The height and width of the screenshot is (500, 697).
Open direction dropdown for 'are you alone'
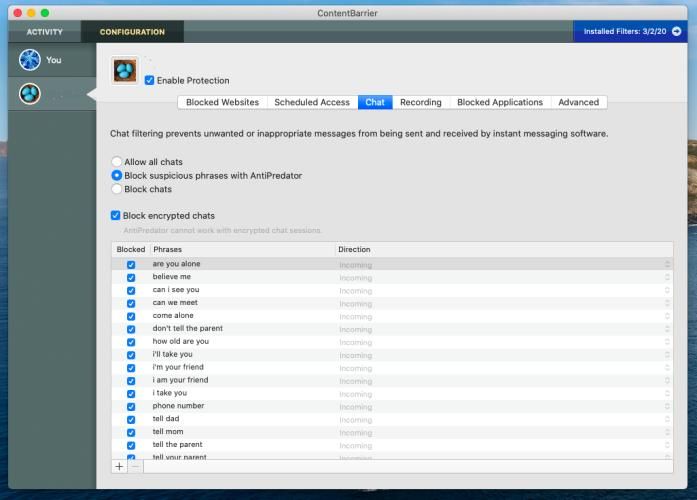pyautogui.click(x=667, y=264)
